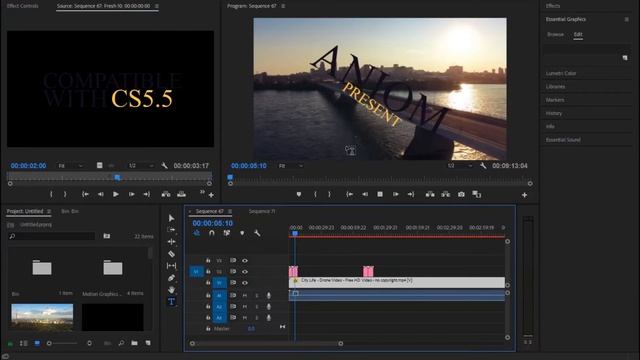Open Program monitor button editor plus
This screenshot has width=640, height=360.
[524, 196]
